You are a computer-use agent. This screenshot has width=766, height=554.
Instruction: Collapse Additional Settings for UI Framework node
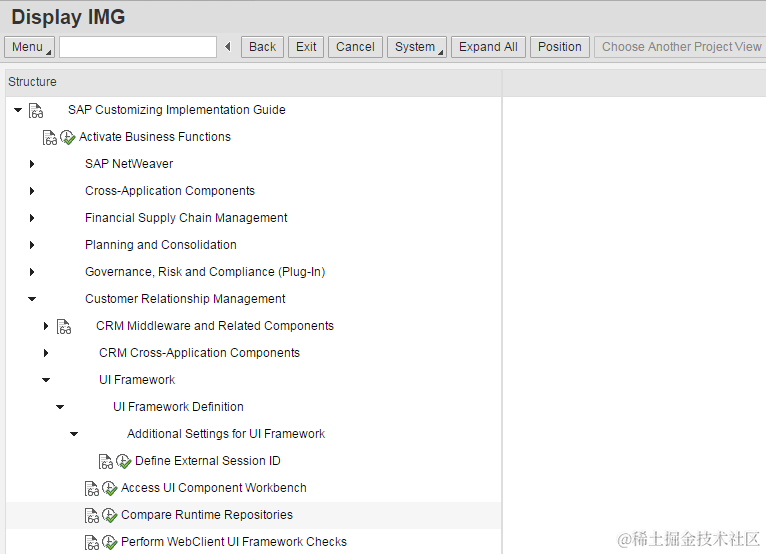[74, 434]
